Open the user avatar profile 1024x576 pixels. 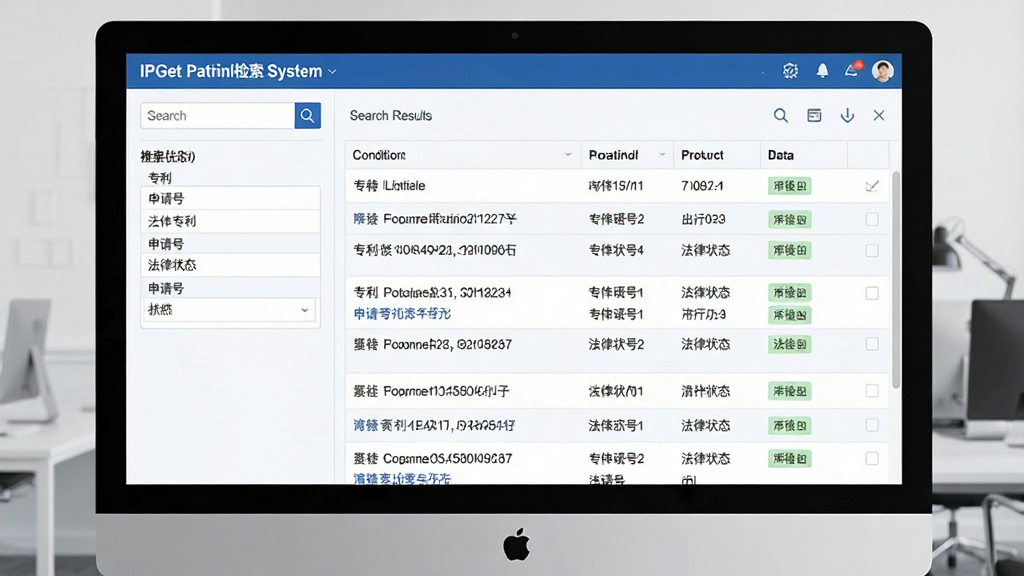pyautogui.click(x=882, y=71)
